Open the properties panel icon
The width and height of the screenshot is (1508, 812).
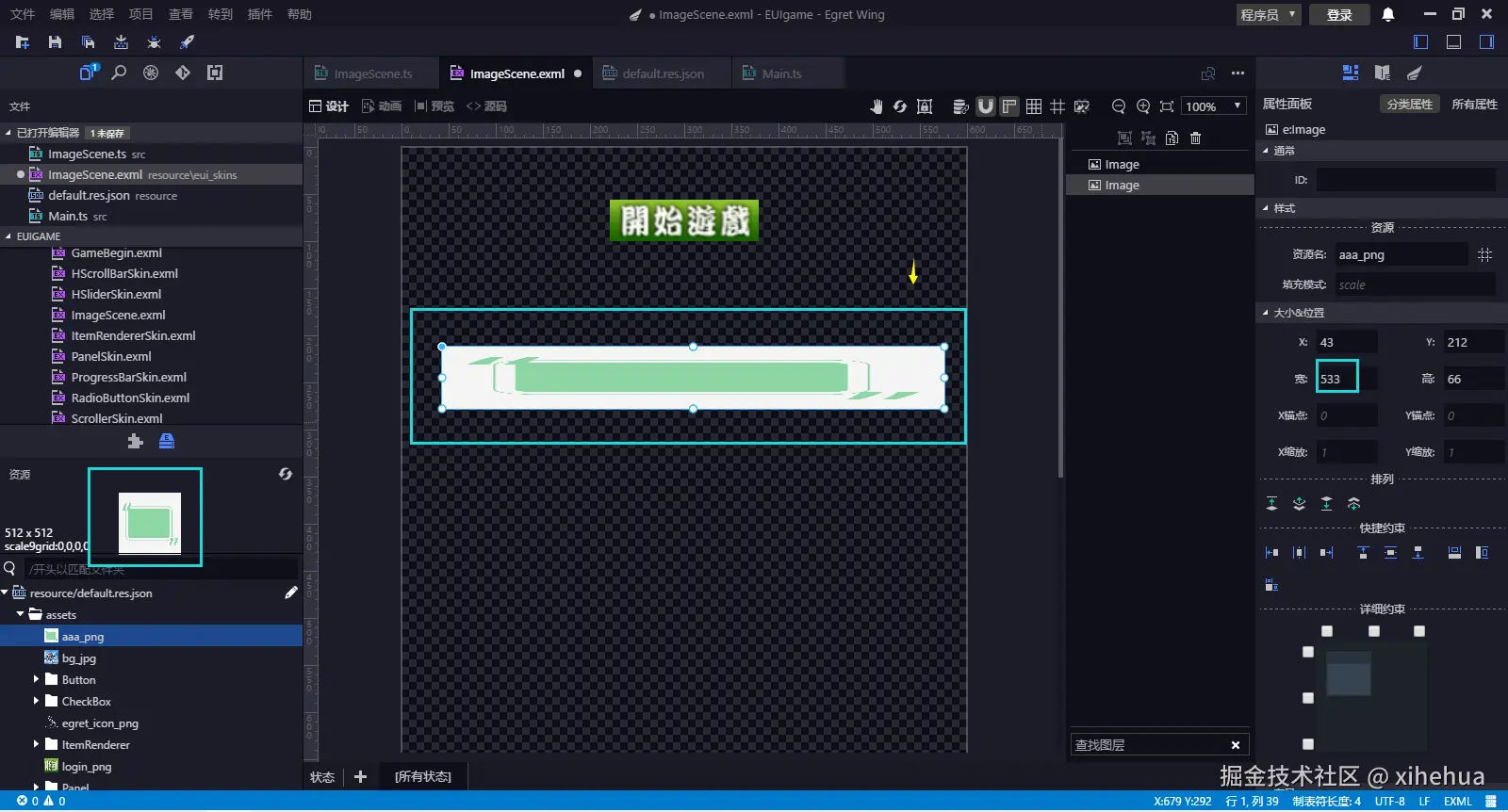[x=1351, y=73]
